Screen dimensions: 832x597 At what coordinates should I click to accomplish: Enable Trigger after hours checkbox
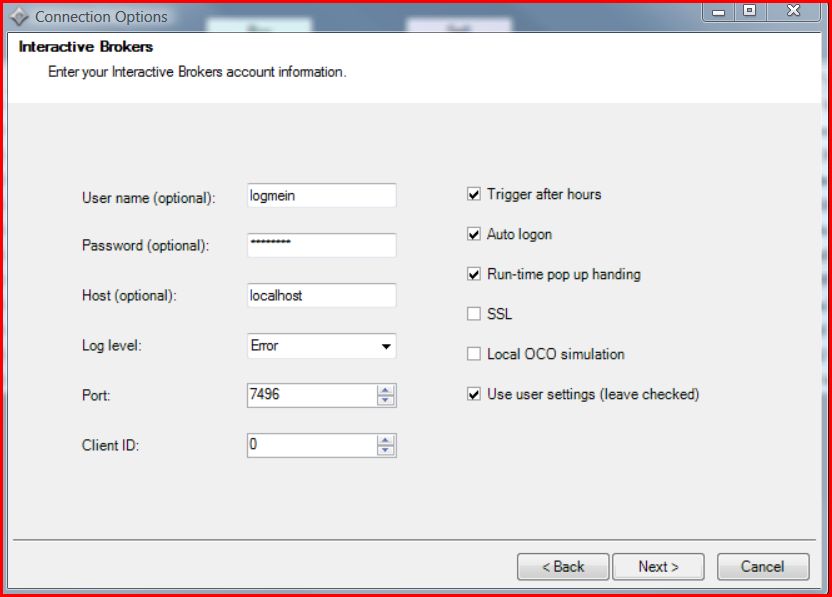[474, 194]
